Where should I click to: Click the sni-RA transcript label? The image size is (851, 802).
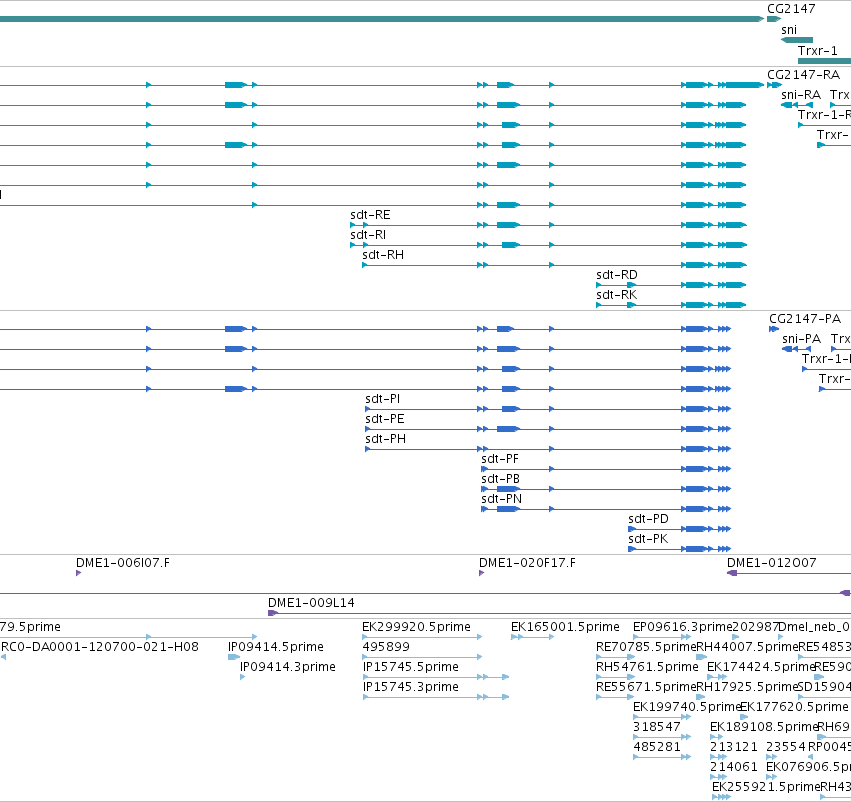[x=801, y=95]
